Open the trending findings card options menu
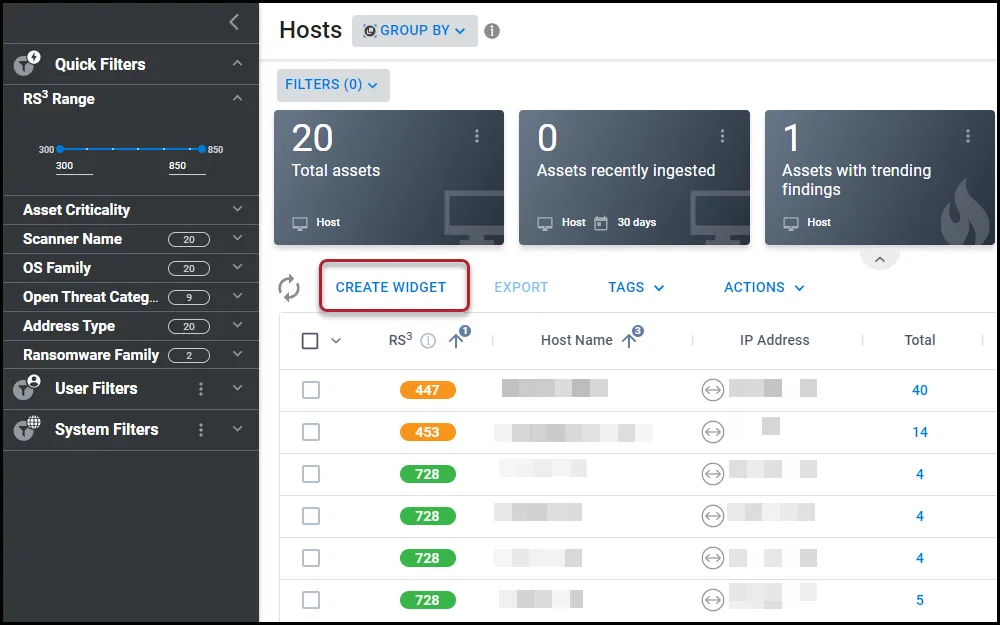 tap(967, 136)
